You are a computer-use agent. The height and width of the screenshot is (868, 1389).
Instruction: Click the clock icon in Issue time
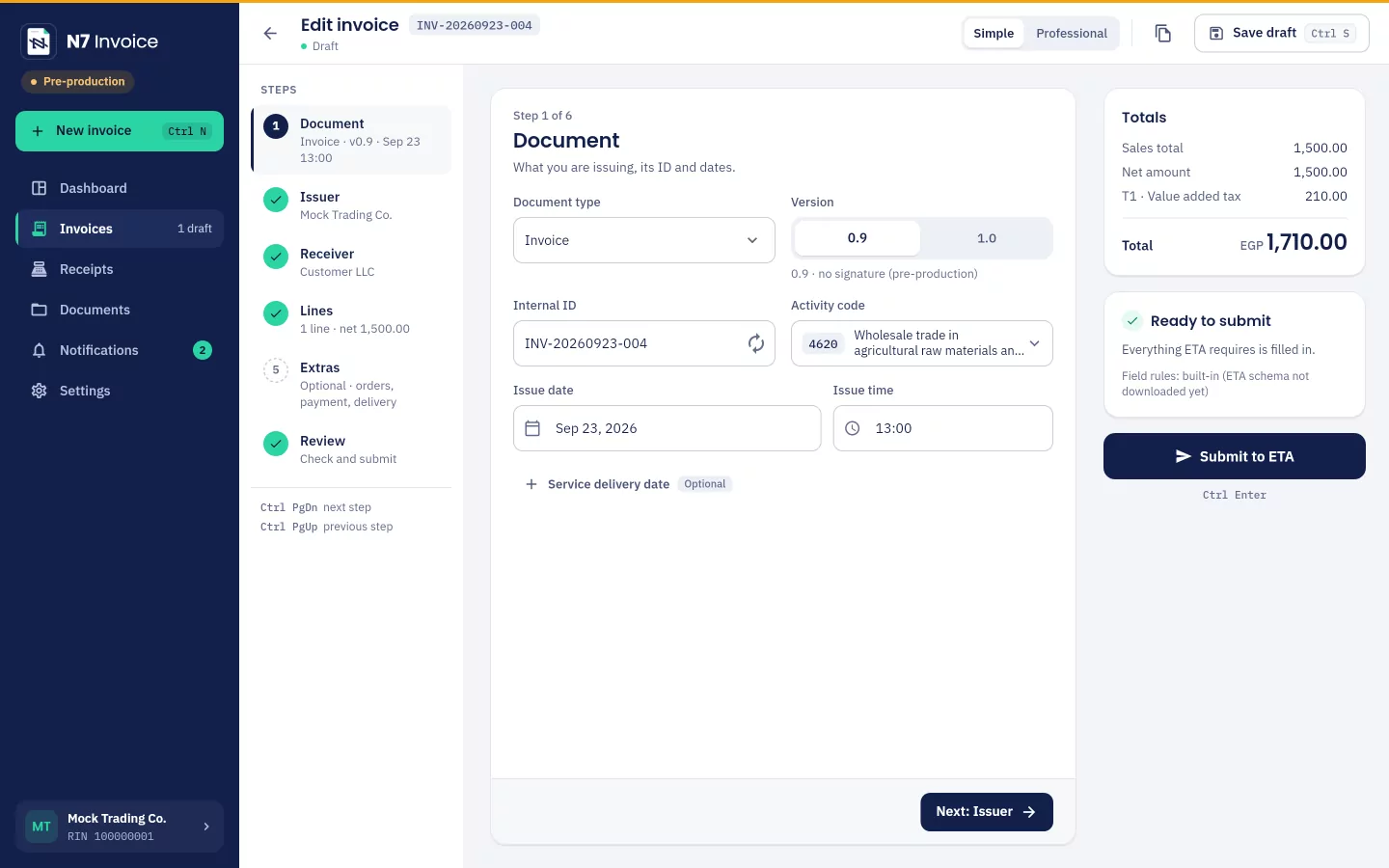(853, 428)
